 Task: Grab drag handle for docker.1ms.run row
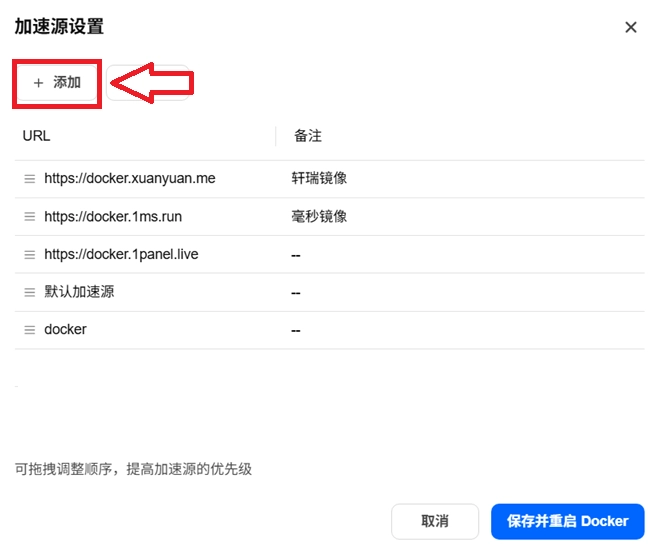coord(29,217)
